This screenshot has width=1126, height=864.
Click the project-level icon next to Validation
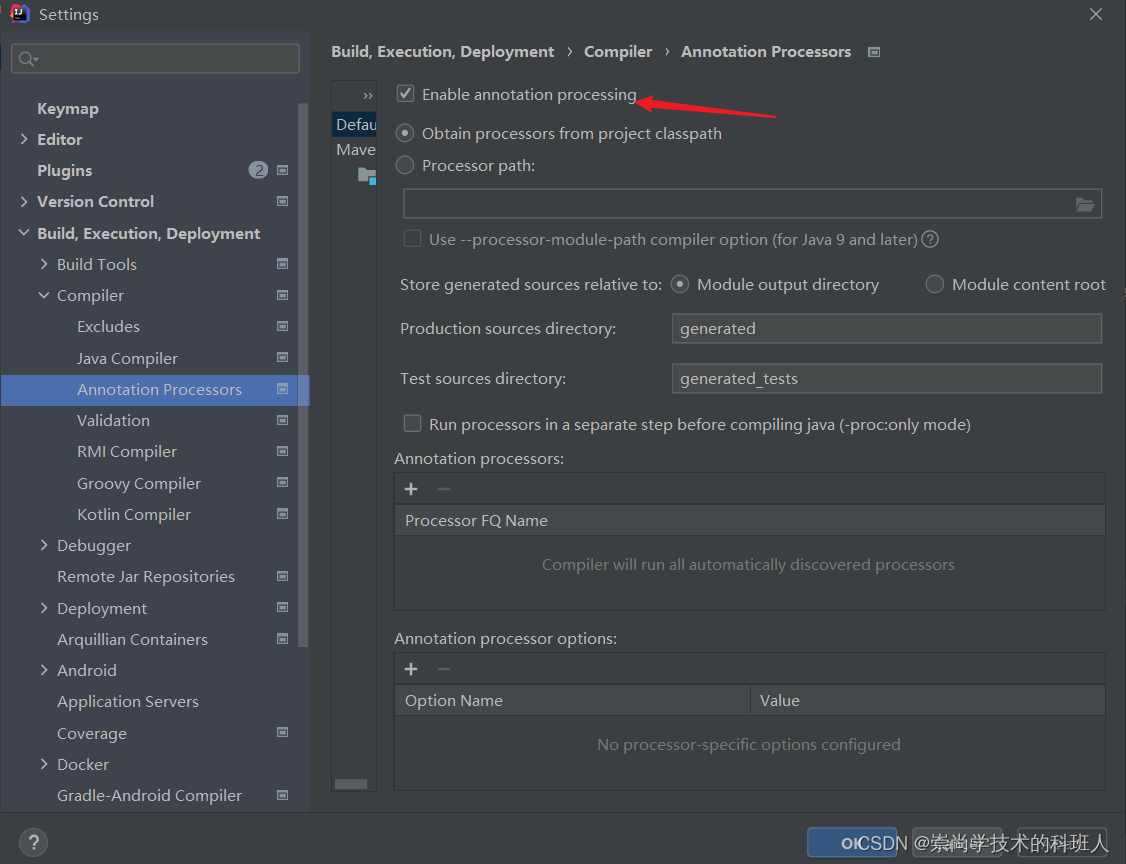click(282, 419)
